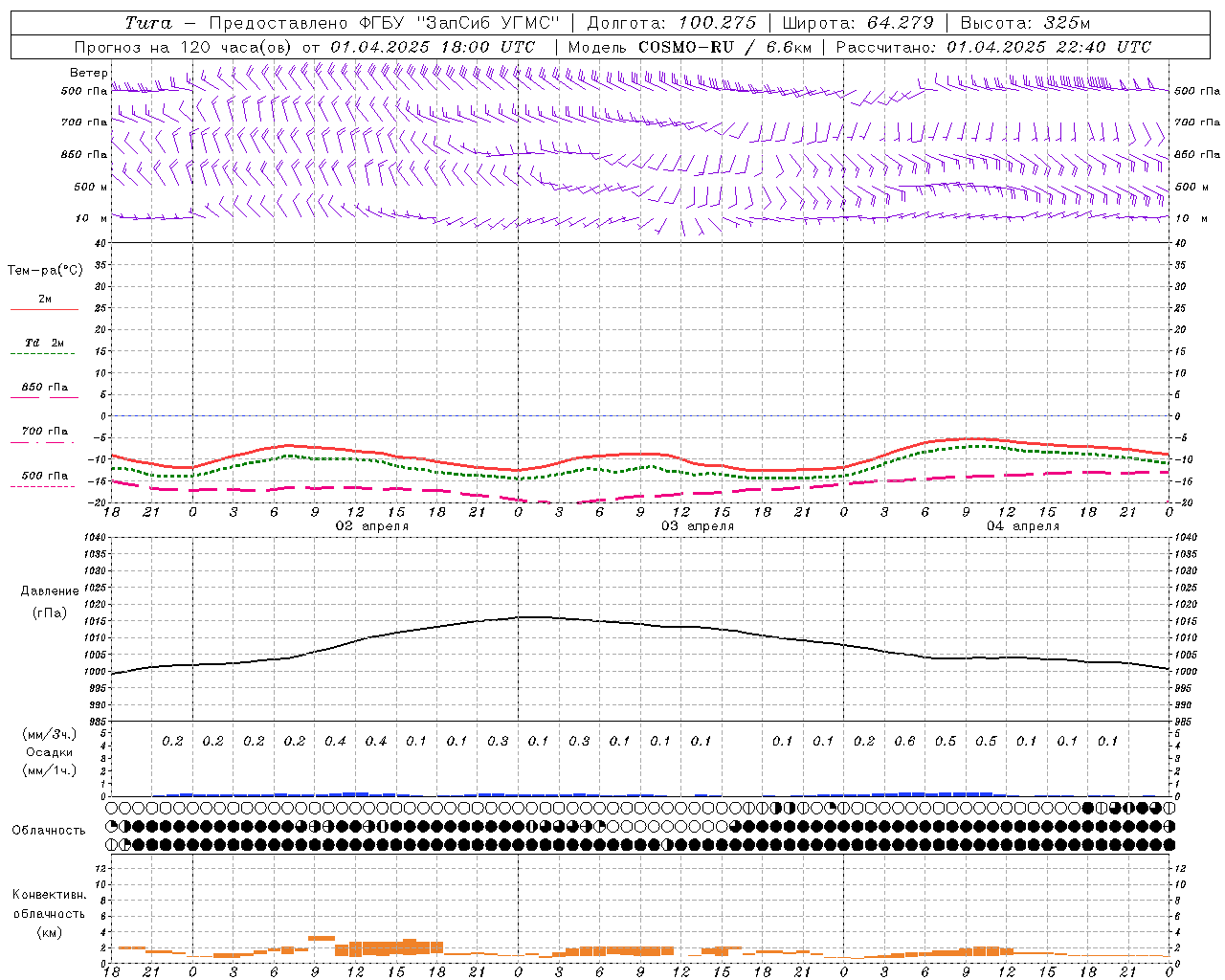The image size is (1225, 980).
Task: Click the "Ветер" wind panel label
Action: click(x=89, y=73)
